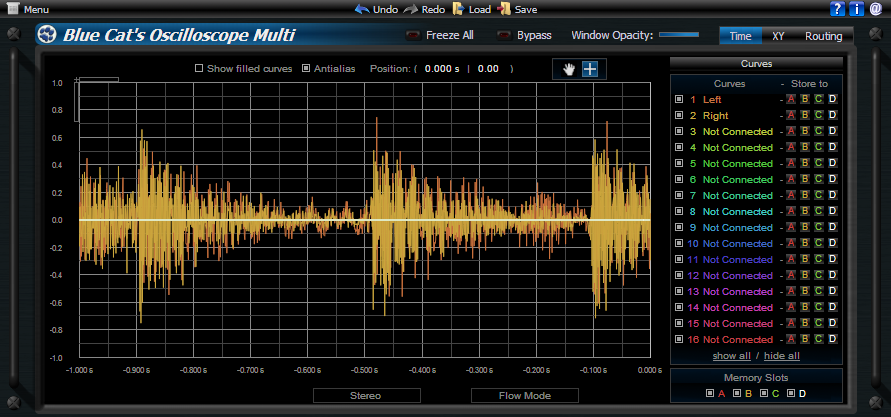Click the Undo arrow icon
This screenshot has height=417, width=891.
click(362, 9)
